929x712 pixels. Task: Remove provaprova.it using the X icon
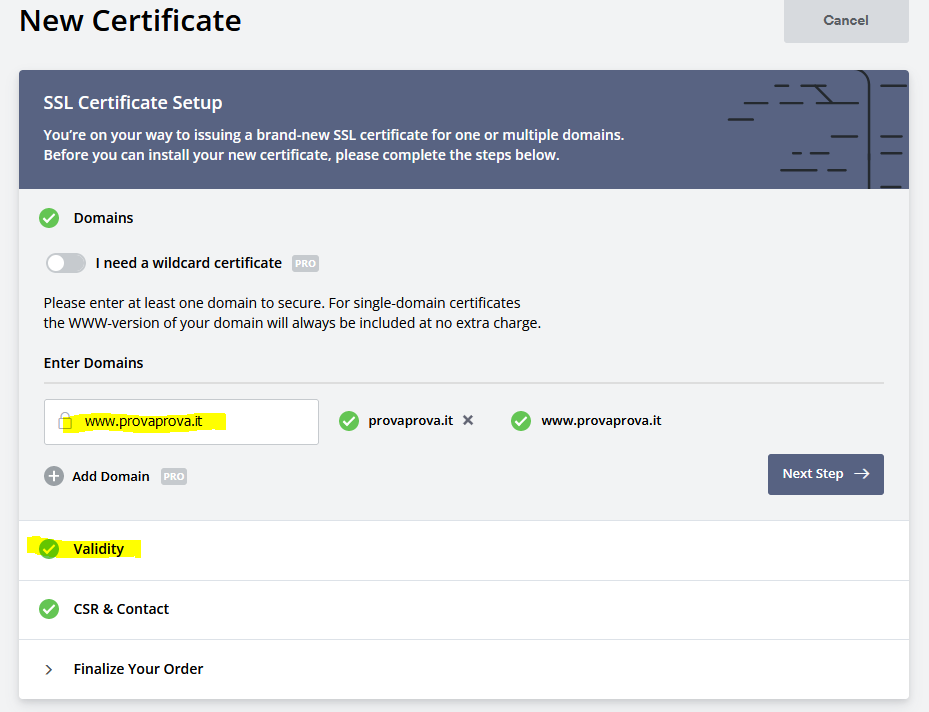coord(467,421)
